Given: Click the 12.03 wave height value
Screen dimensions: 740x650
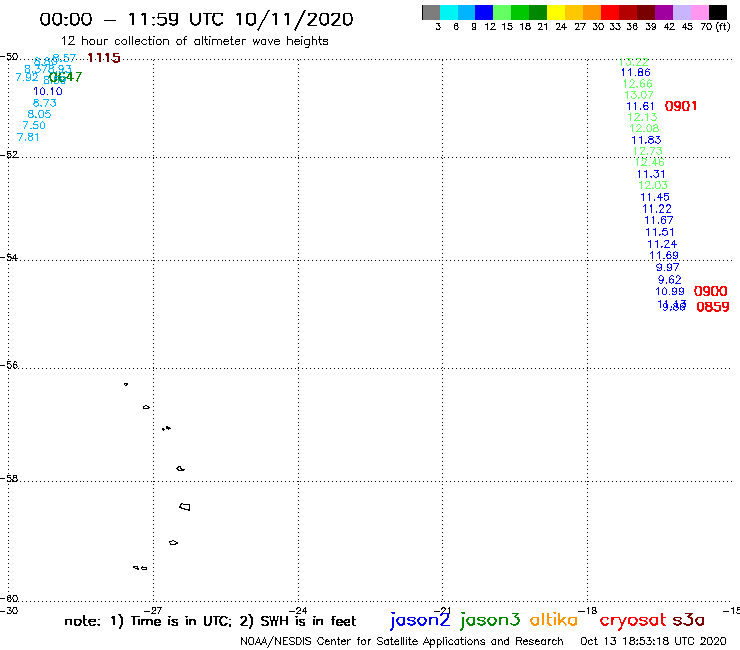Looking at the screenshot, I should click(653, 186).
